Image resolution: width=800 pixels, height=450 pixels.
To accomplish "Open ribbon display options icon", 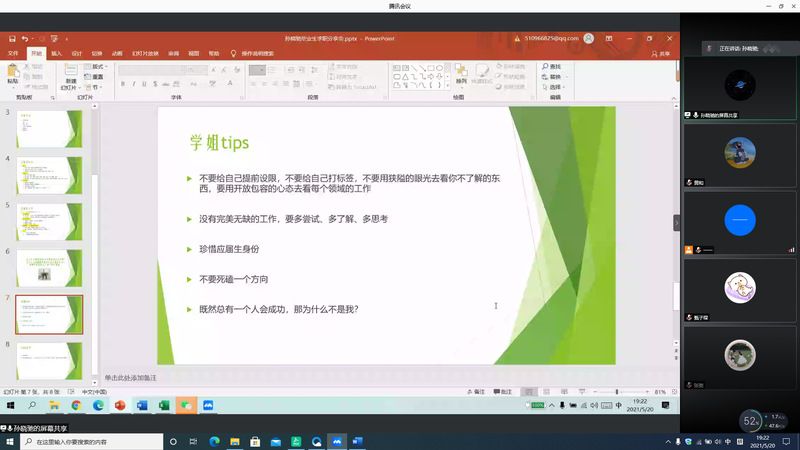I will (x=609, y=38).
